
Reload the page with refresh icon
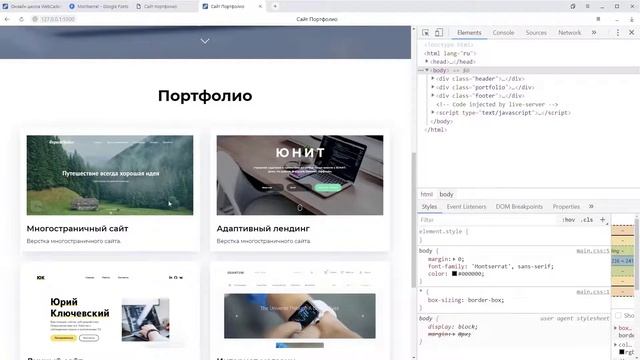pyautogui.click(x=21, y=19)
